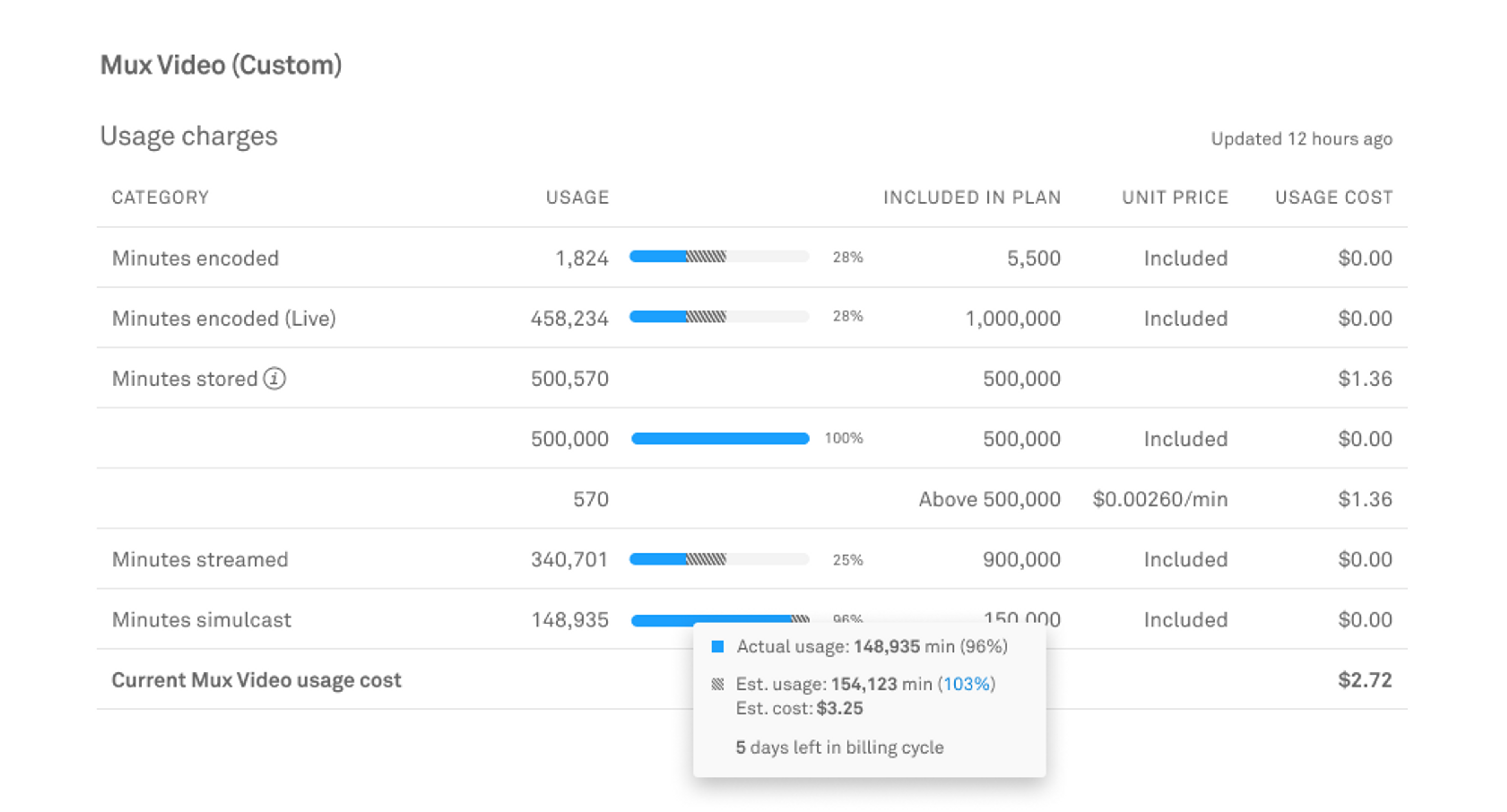The width and height of the screenshot is (1507, 812).
Task: Click the $0.00260/min unit price
Action: 1160,499
